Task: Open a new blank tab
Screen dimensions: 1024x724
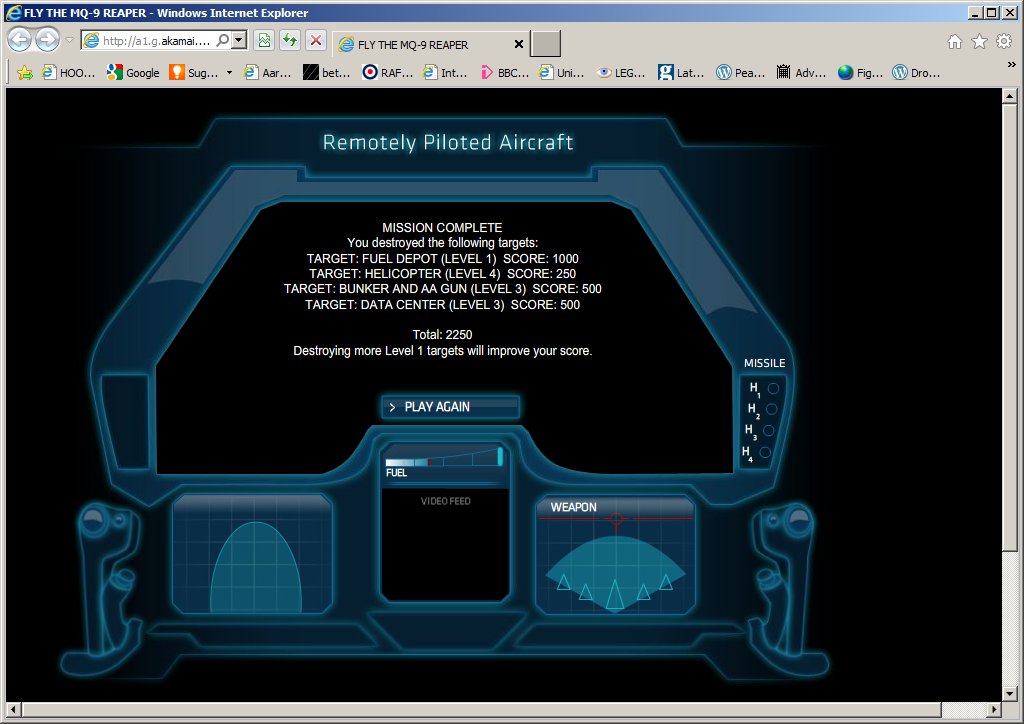Action: pyautogui.click(x=545, y=44)
